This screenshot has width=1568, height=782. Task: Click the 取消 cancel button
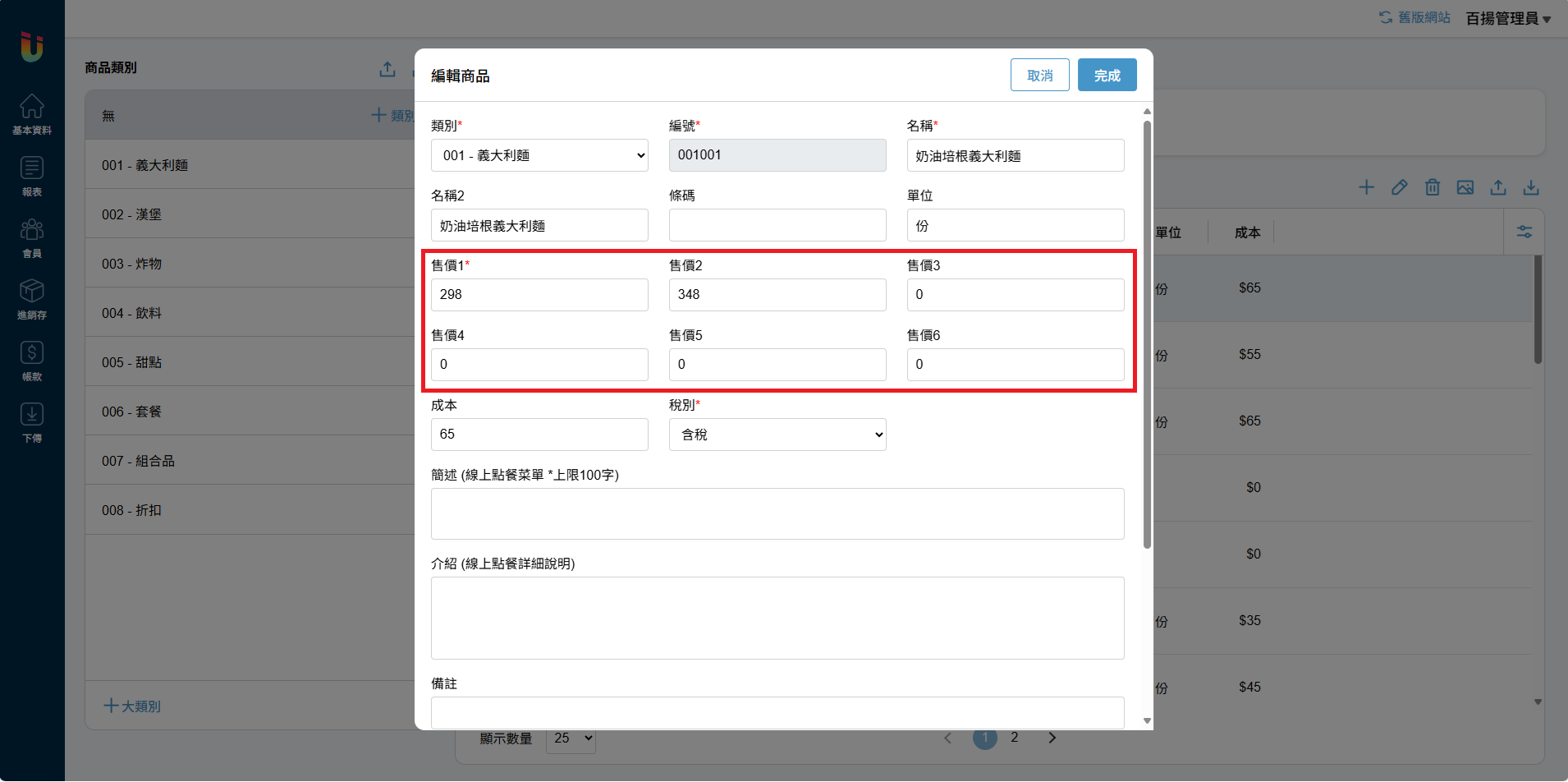[x=1039, y=76]
